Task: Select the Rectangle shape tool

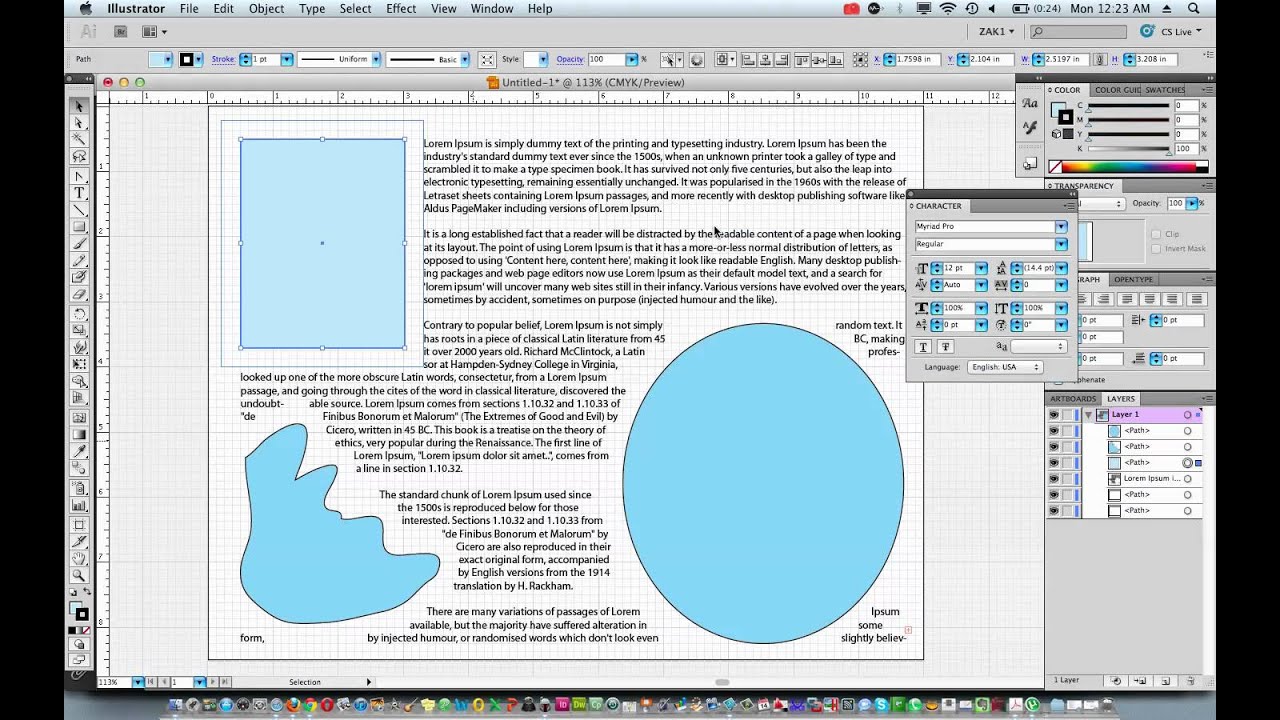Action: tap(79, 227)
